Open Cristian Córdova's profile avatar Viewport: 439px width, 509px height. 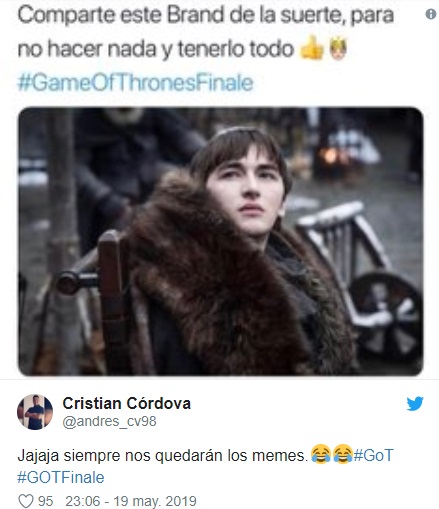pyautogui.click(x=35, y=412)
